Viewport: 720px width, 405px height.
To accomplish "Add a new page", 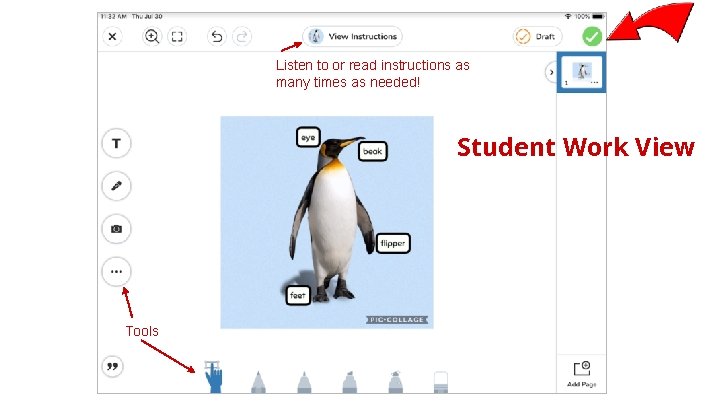I will (582, 374).
